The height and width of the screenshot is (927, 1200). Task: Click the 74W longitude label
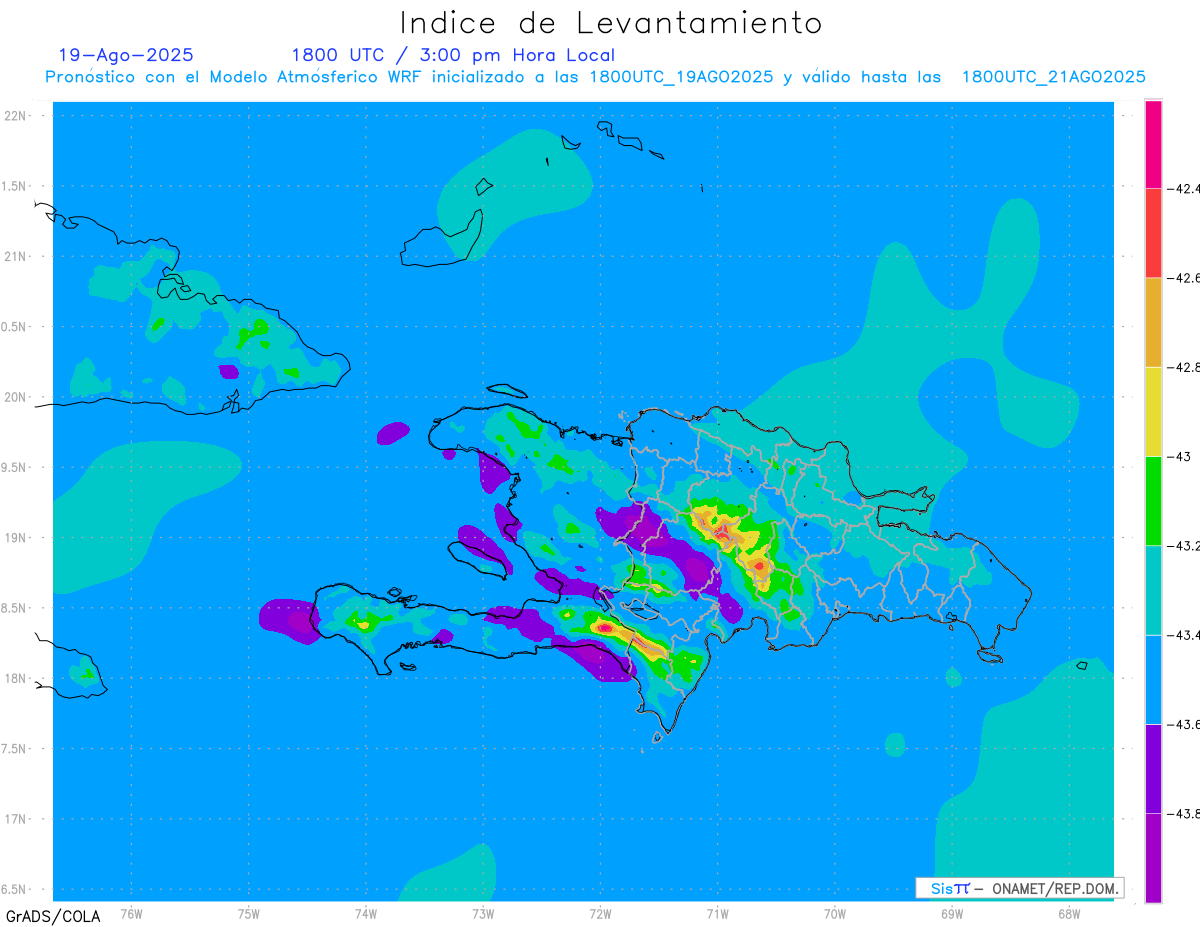[x=366, y=913]
